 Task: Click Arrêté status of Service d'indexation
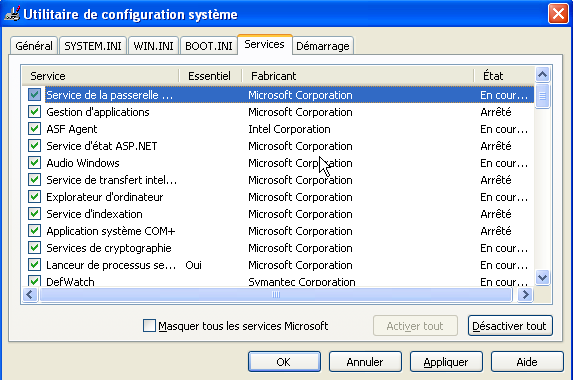click(x=496, y=214)
